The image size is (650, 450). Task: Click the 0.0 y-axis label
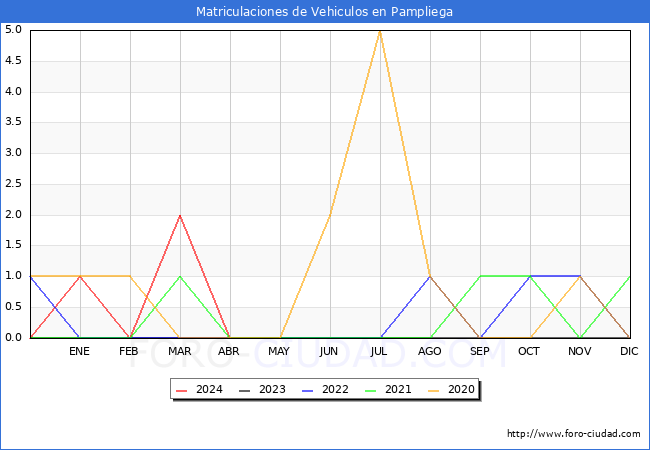[x=13, y=338]
